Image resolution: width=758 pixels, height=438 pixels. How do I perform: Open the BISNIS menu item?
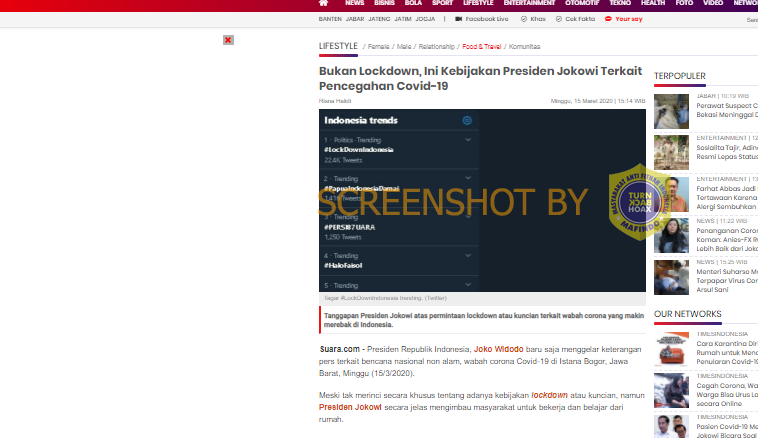click(x=384, y=3)
